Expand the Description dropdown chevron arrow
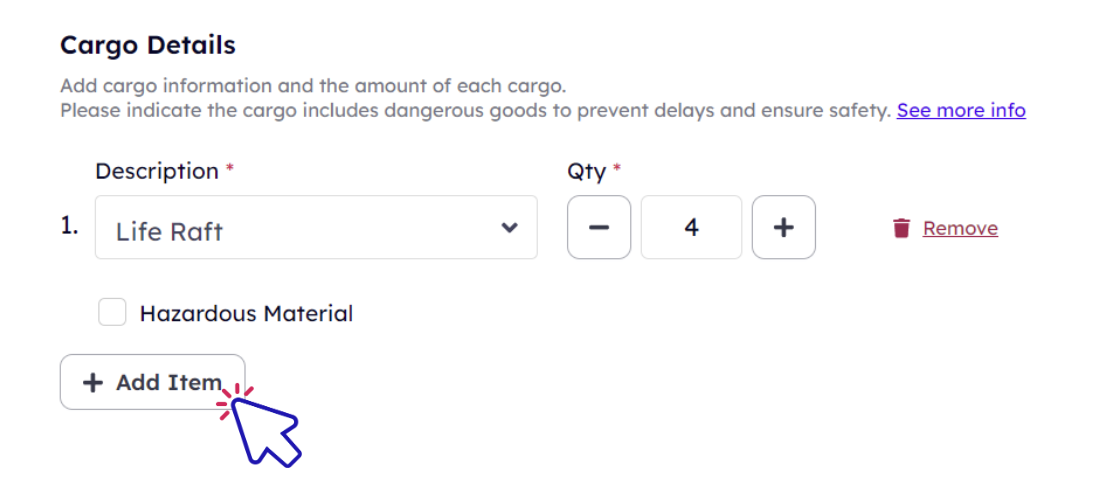This screenshot has width=1117, height=484. (509, 228)
